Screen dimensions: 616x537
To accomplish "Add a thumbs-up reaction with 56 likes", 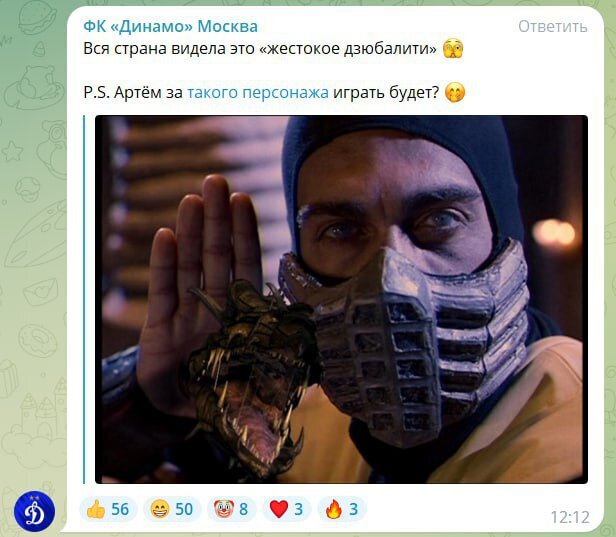I will click(108, 509).
